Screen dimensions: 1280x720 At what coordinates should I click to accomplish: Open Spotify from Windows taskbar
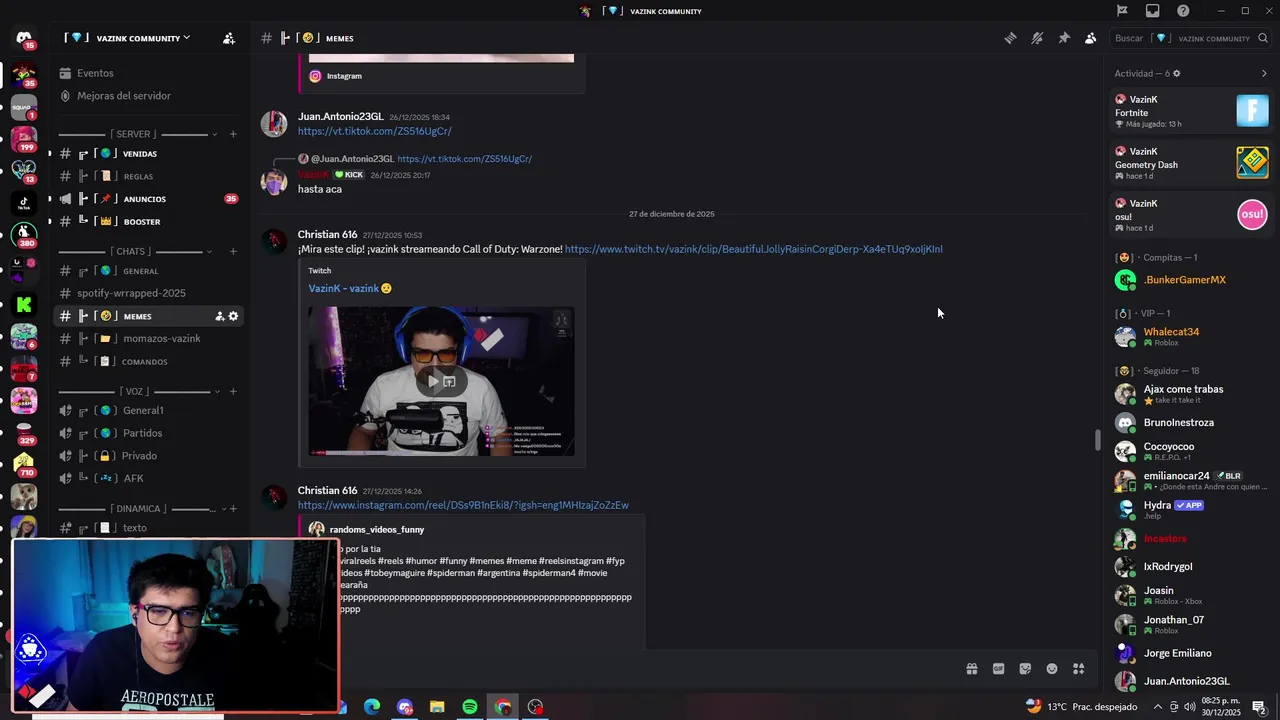[x=470, y=707]
